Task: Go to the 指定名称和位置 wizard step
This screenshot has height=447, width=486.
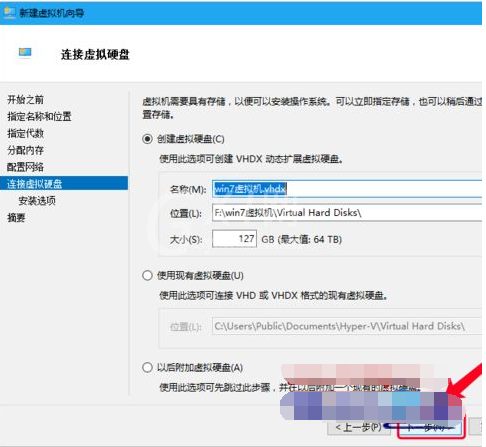Action: coord(39,116)
